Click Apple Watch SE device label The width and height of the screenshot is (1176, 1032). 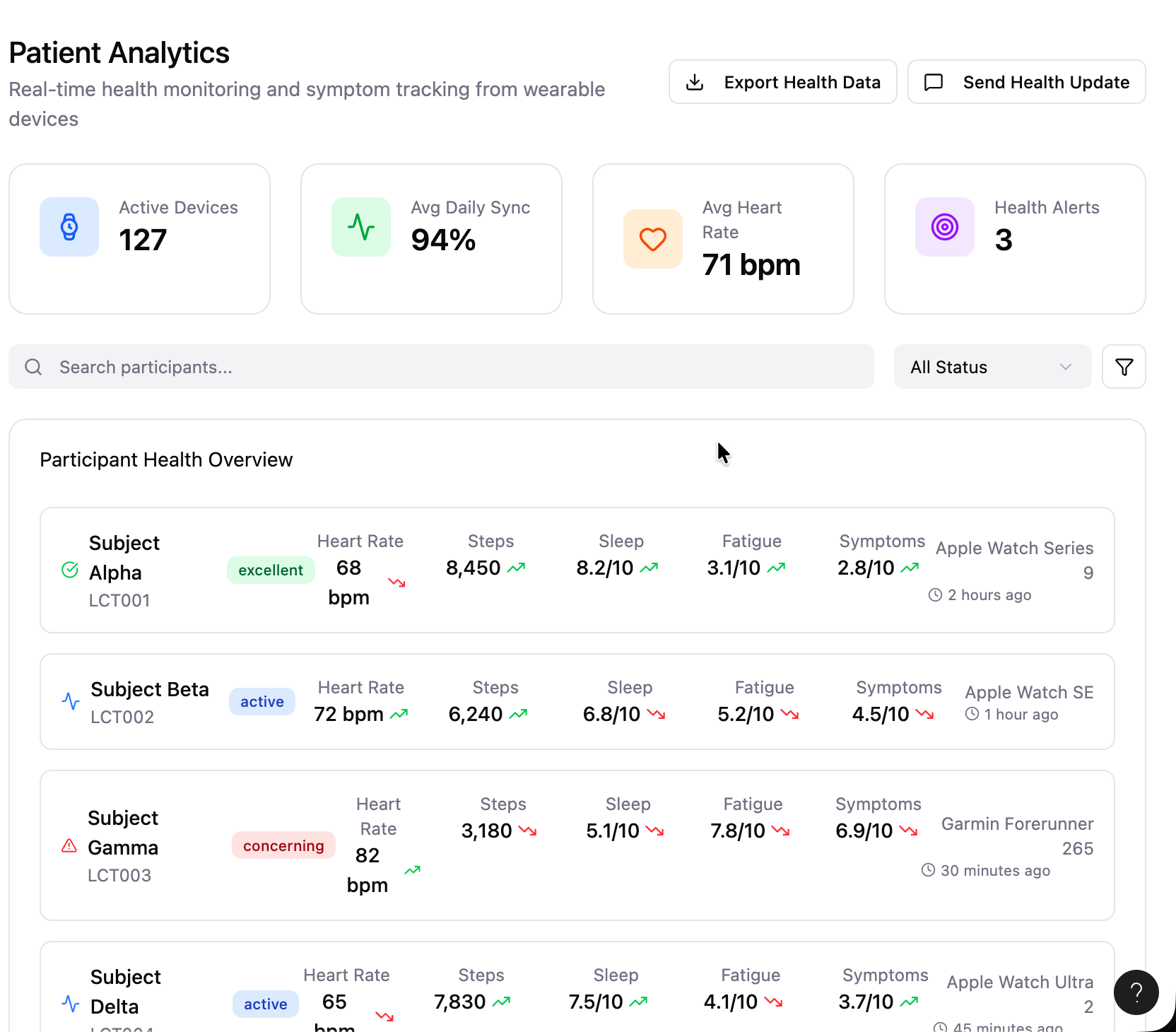click(x=1029, y=692)
